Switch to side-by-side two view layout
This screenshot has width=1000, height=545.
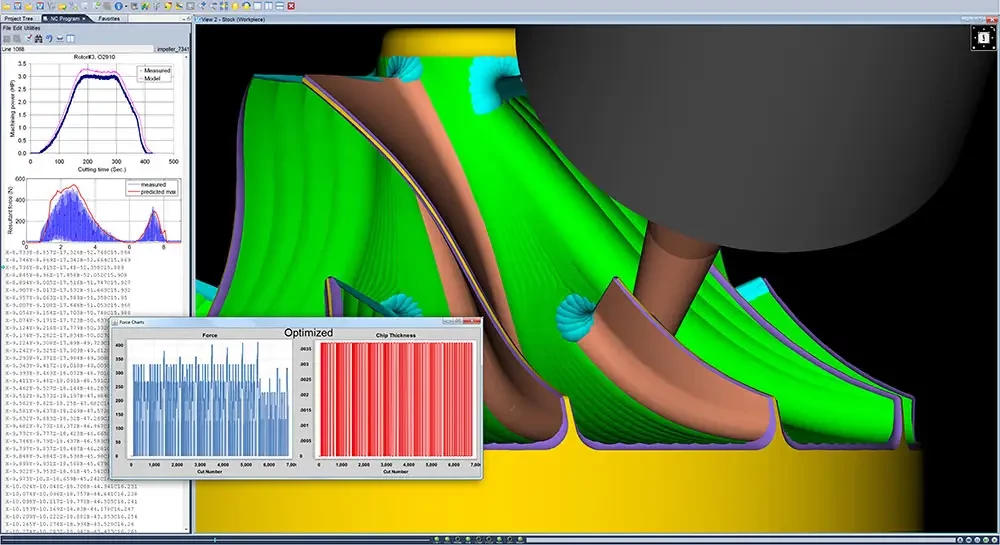tap(268, 6)
